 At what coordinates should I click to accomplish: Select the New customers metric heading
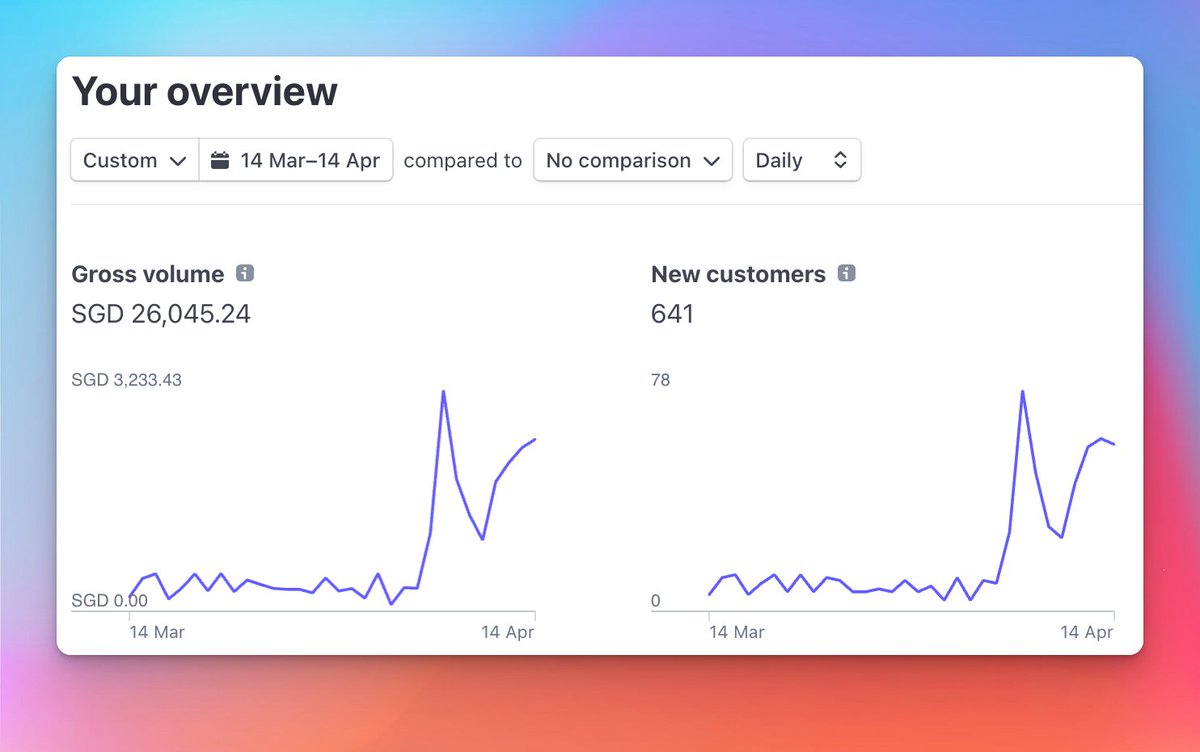coord(740,273)
